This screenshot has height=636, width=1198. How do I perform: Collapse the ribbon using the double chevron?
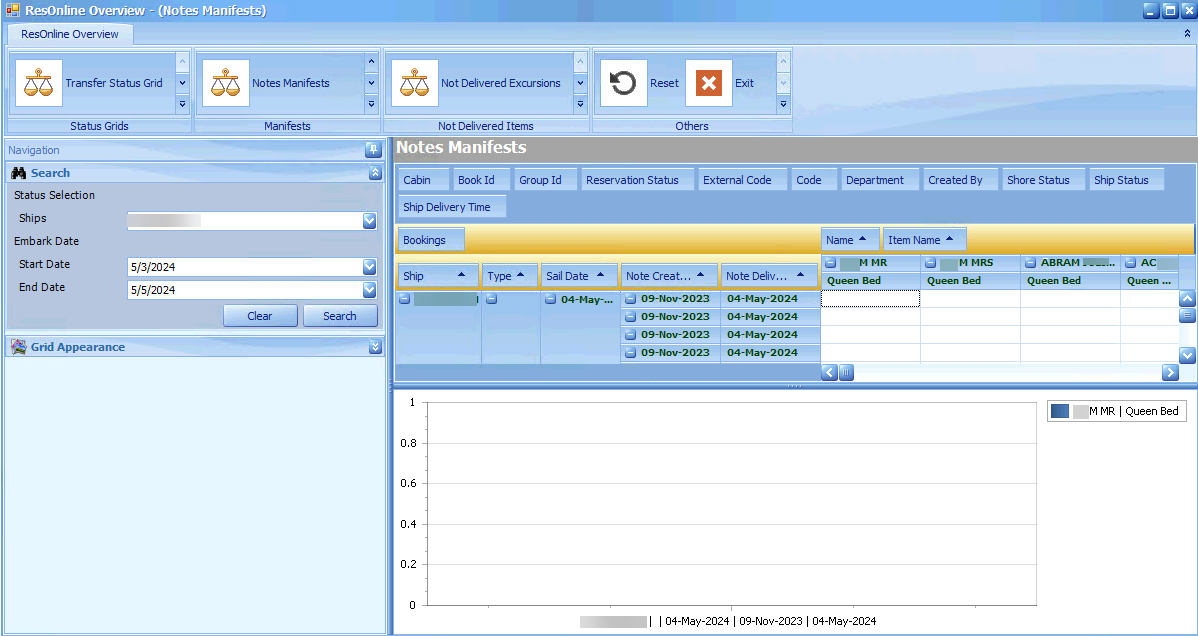1187,34
